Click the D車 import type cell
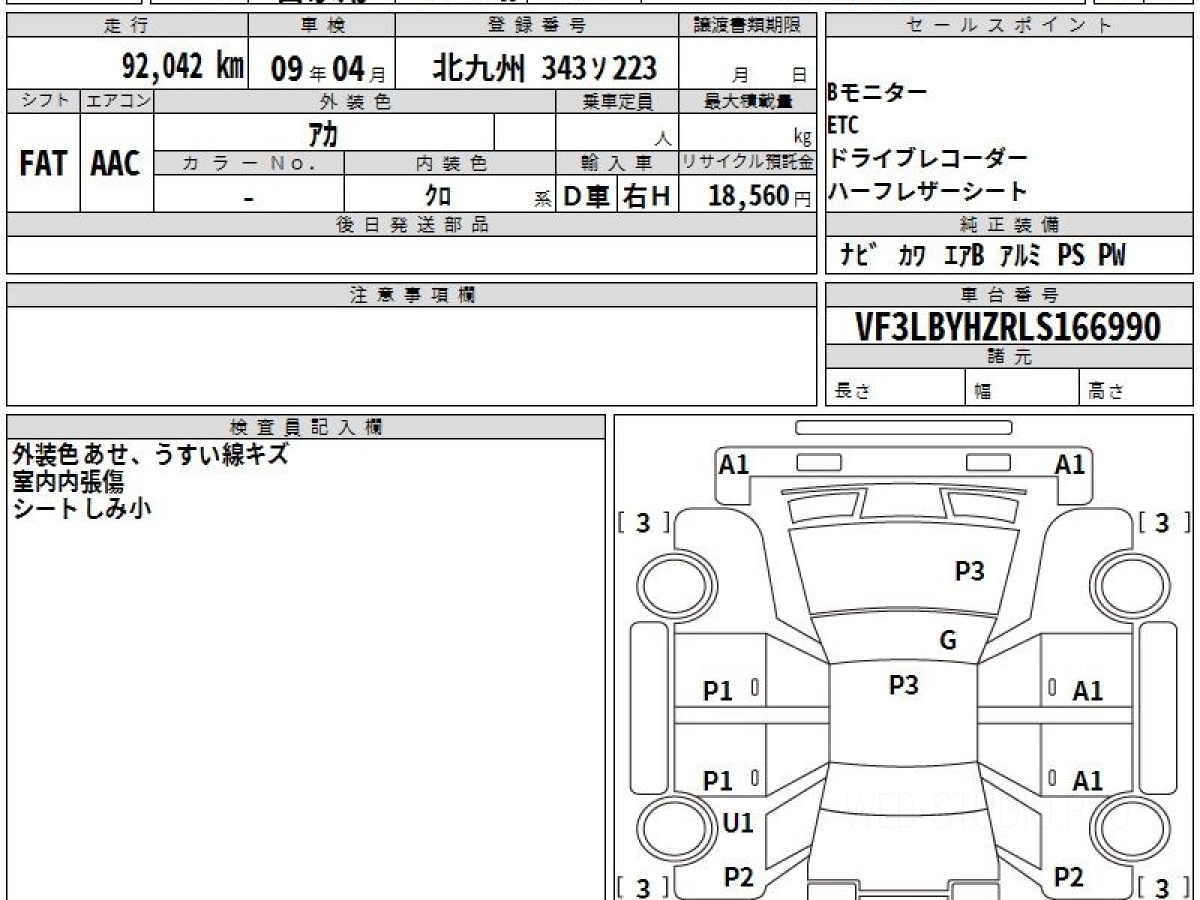Screen dimensions: 1200x900 point(586,197)
